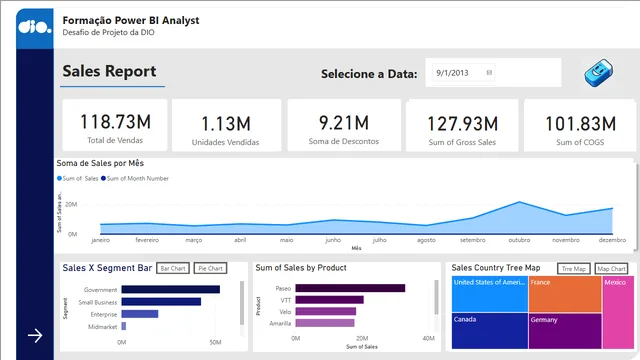Open the calendar picker icon in date field

[x=489, y=73]
